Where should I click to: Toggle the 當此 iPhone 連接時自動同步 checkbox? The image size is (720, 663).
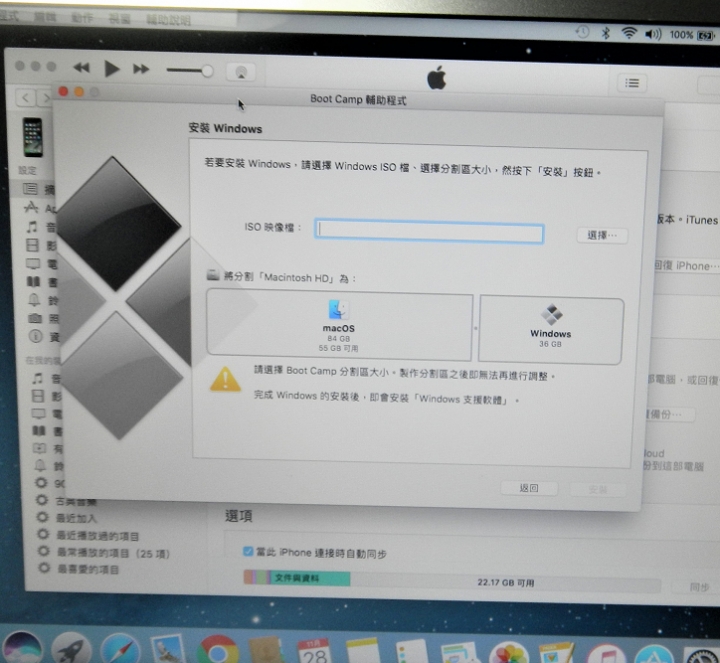(248, 551)
